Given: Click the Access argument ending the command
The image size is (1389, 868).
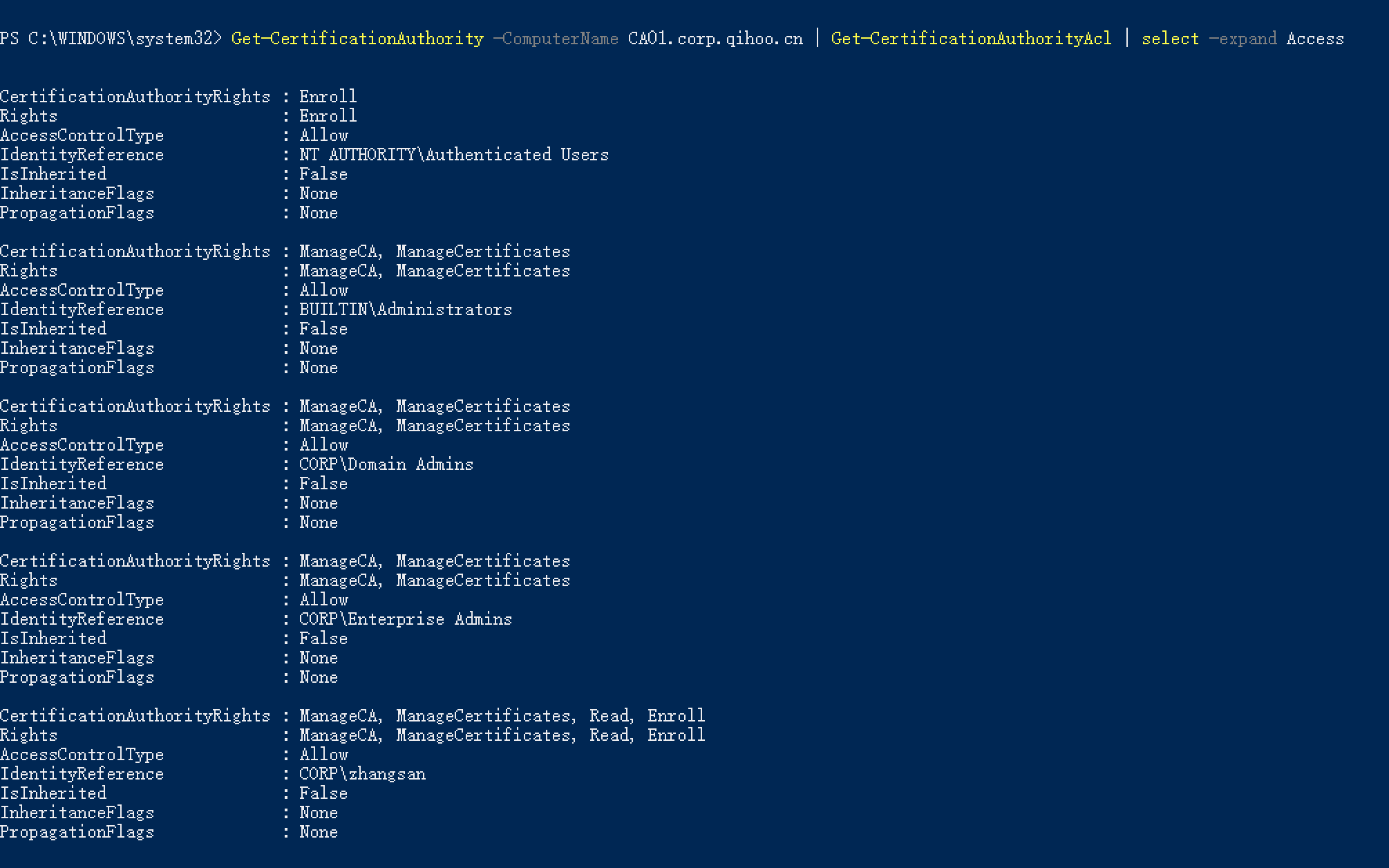Looking at the screenshot, I should coord(1315,39).
